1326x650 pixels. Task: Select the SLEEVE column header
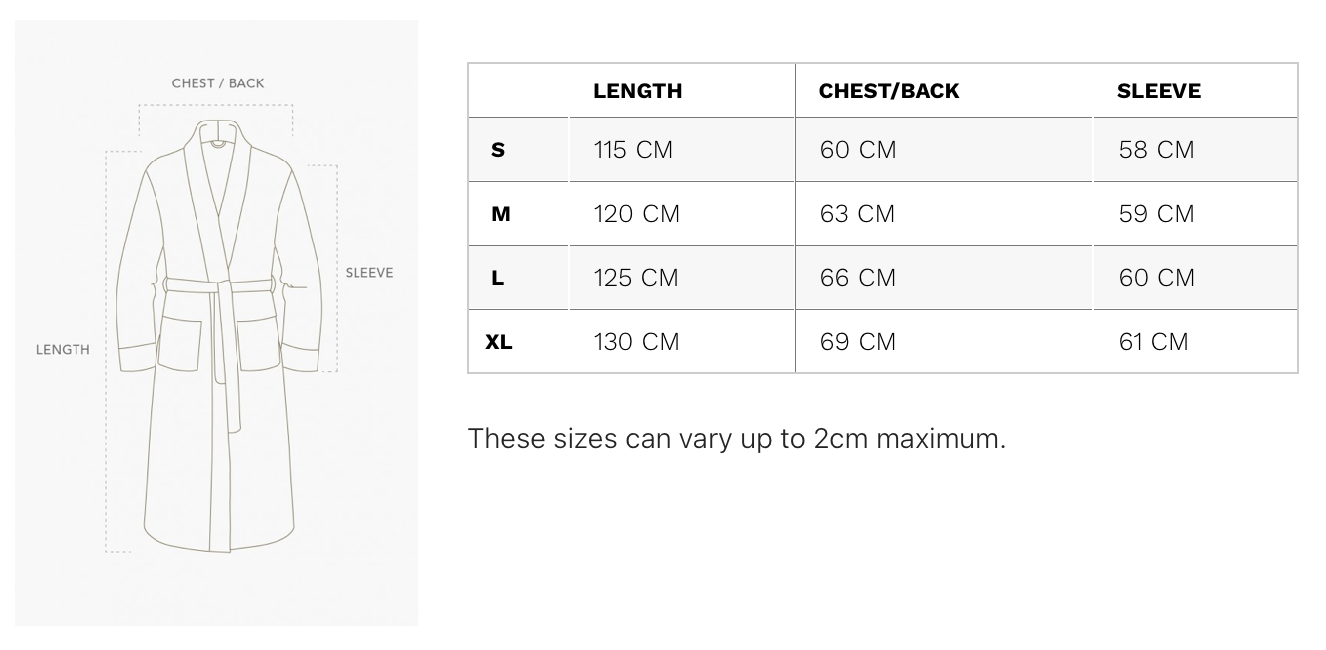point(1159,91)
